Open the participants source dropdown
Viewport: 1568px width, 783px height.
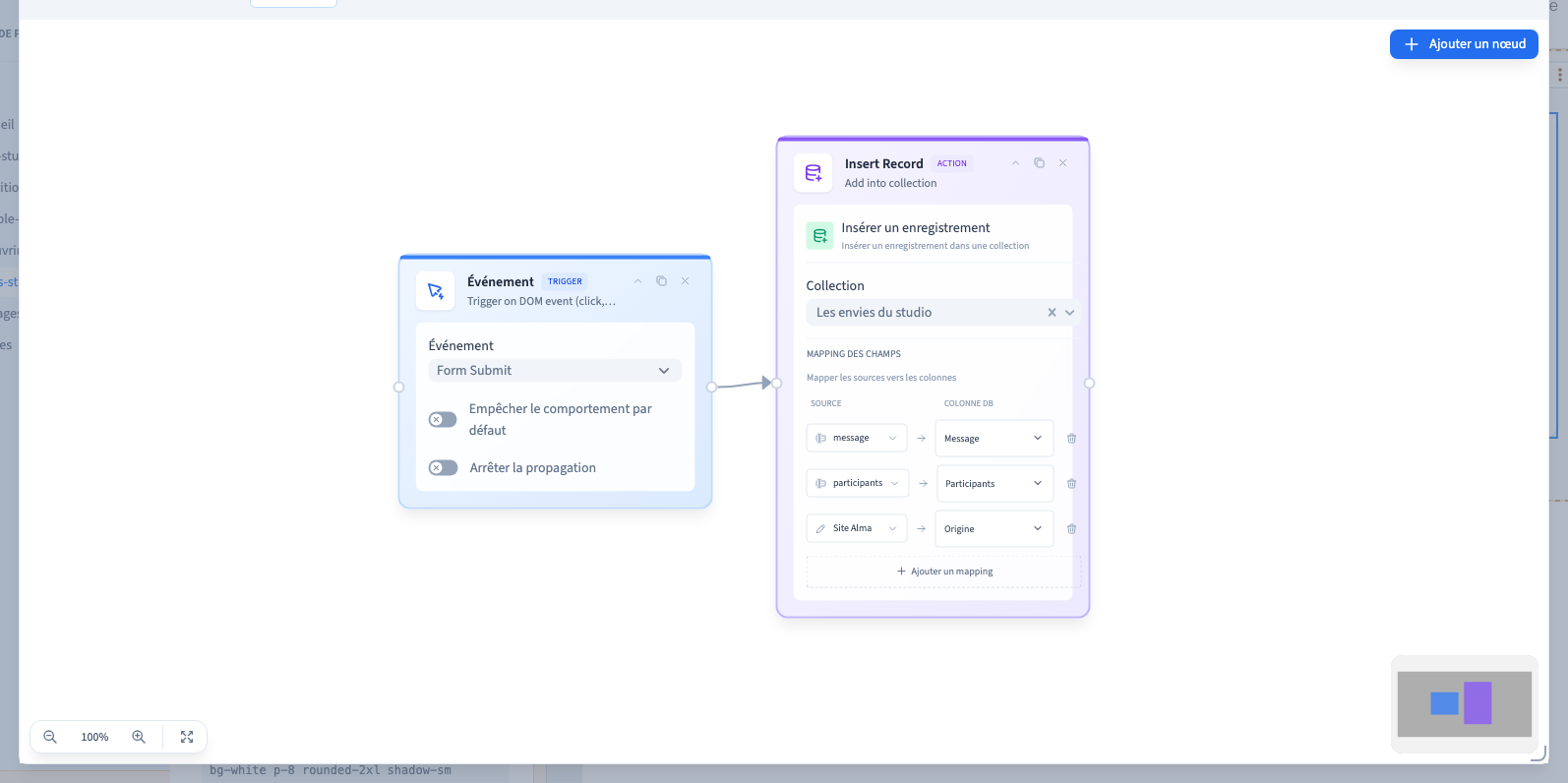(x=858, y=484)
